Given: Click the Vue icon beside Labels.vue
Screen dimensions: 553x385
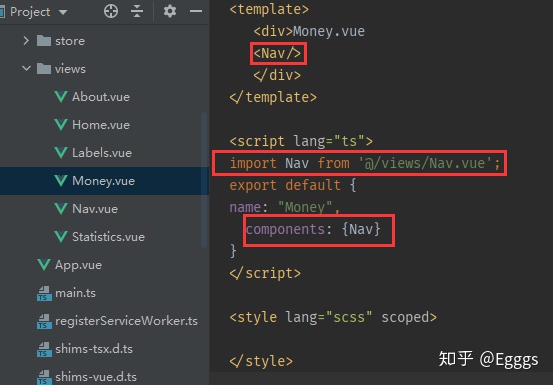Looking at the screenshot, I should click(x=61, y=153).
